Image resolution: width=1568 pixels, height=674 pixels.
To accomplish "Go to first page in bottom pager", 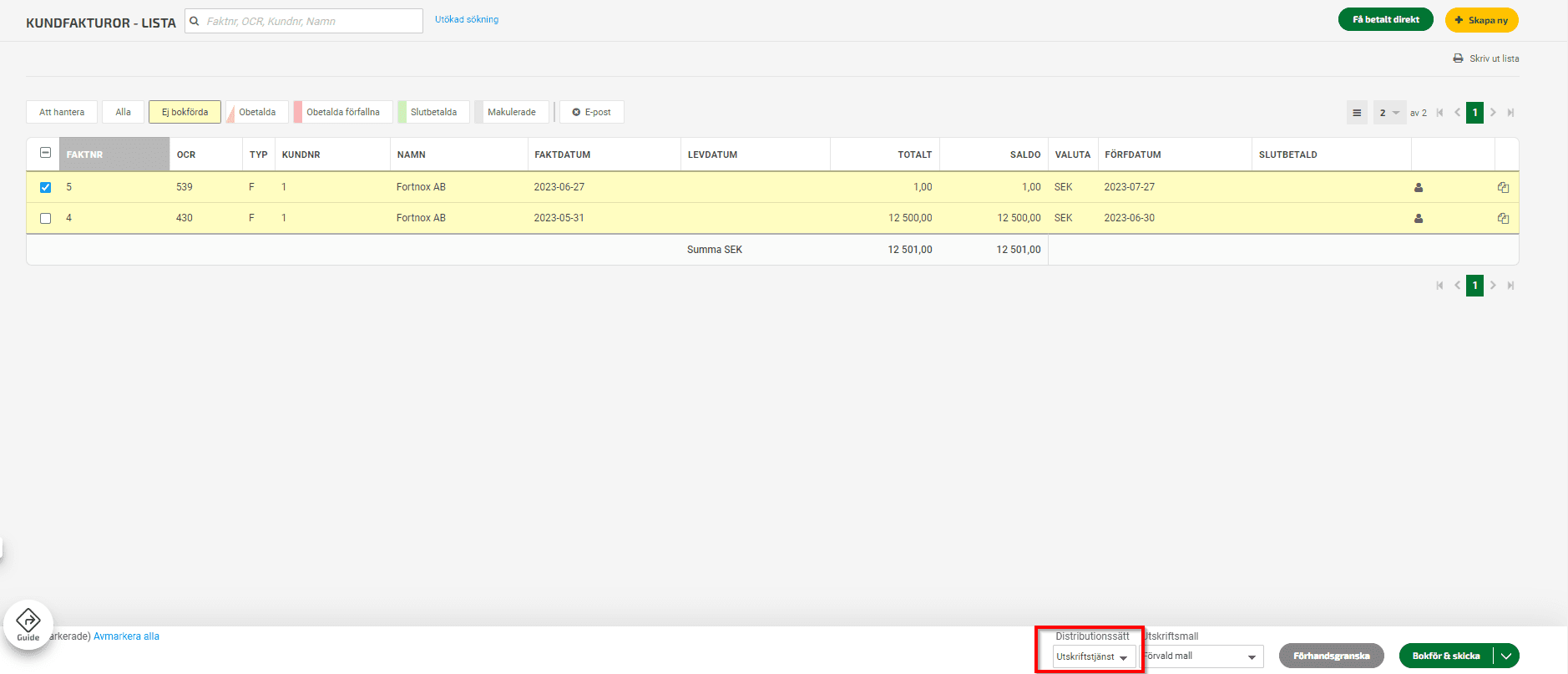I will [x=1439, y=286].
